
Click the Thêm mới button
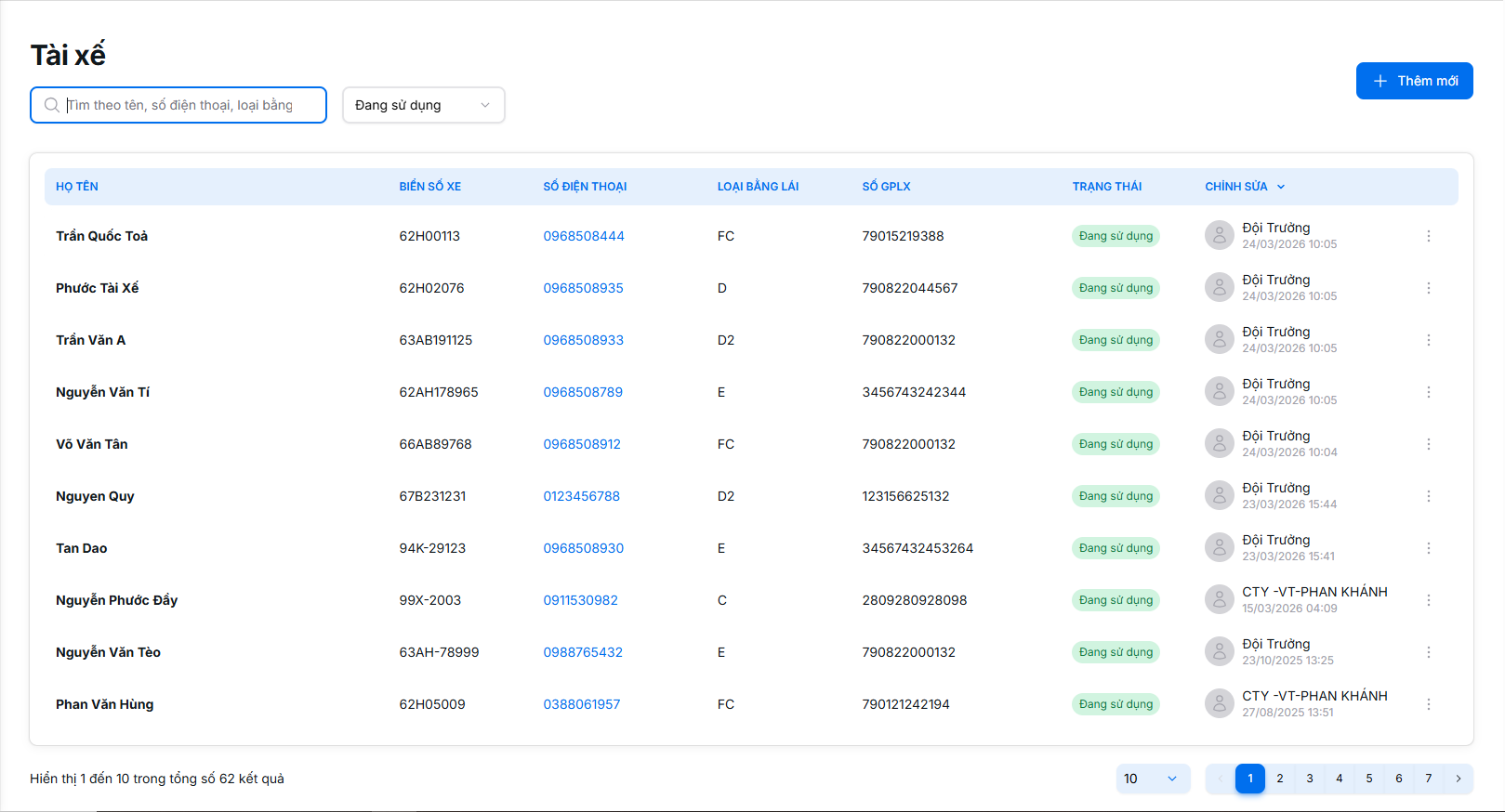tap(1414, 81)
